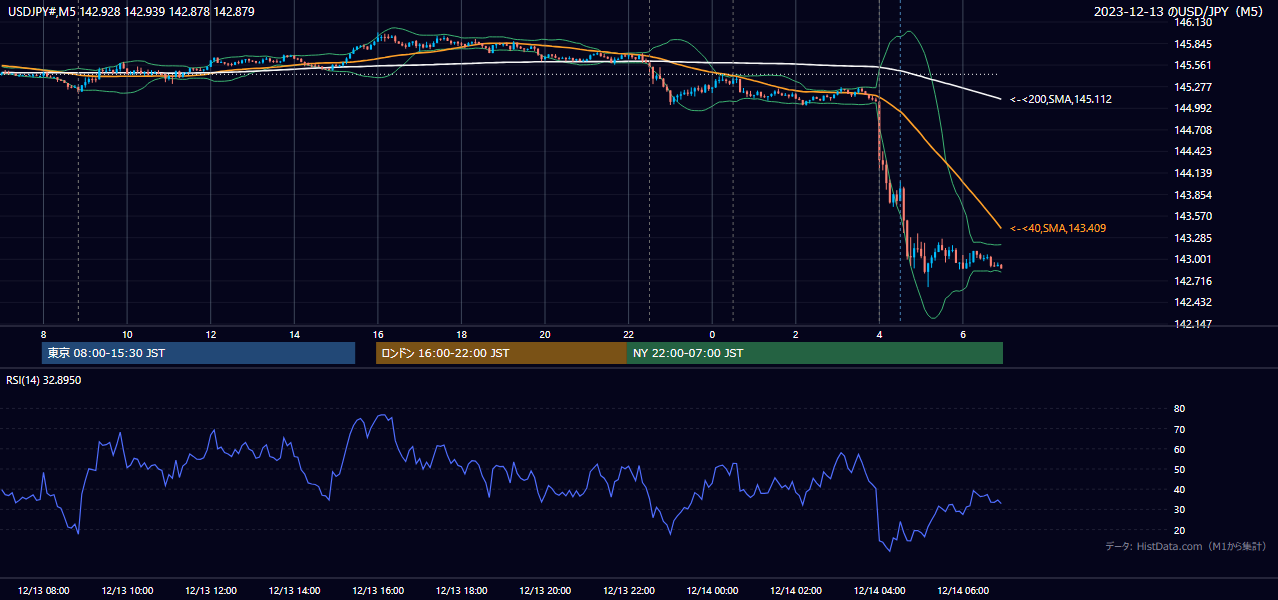Viewport: 1278px width, 600px height.
Task: Click price axis value 143.285
Action: [1194, 238]
